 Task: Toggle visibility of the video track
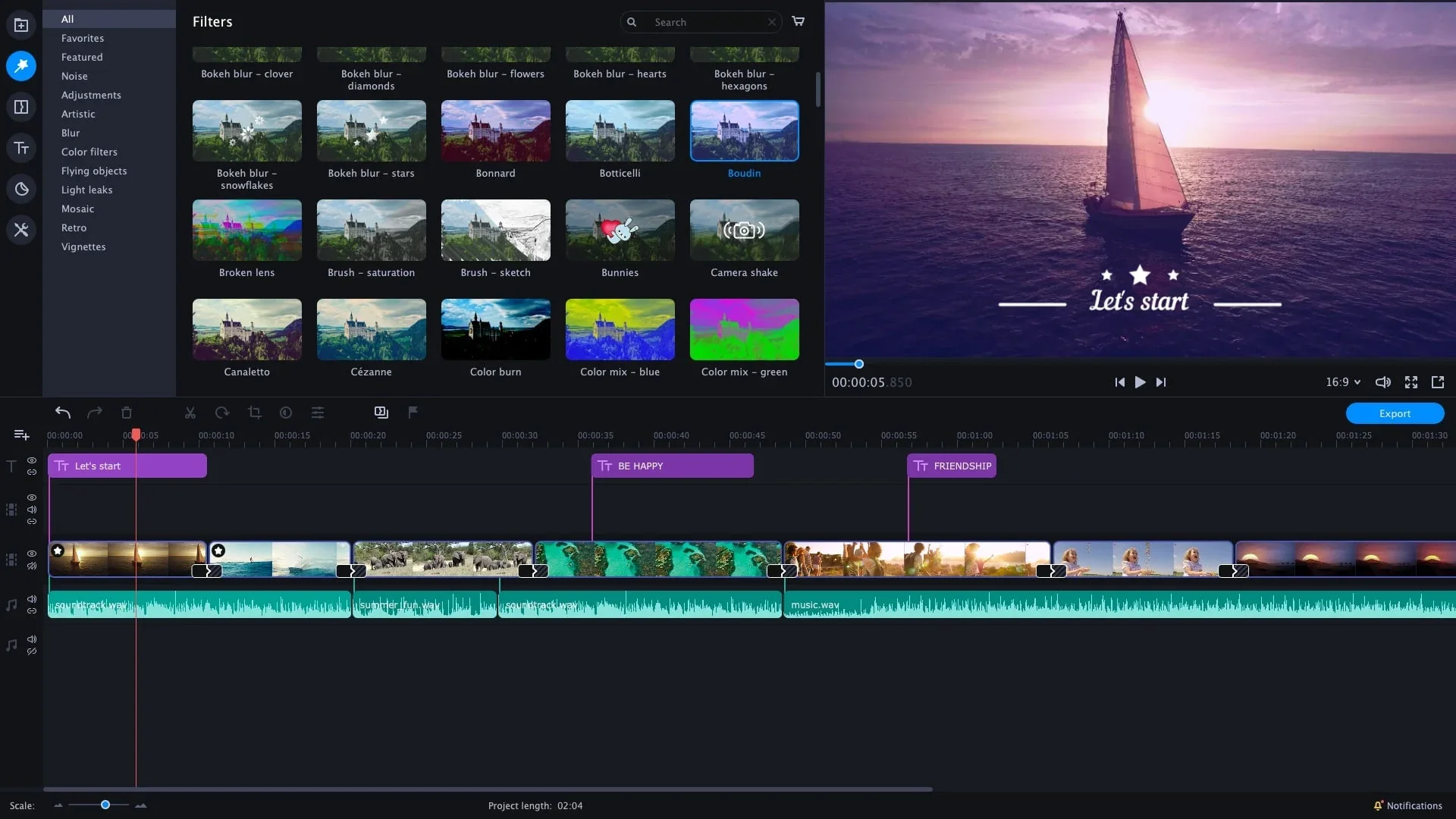tap(31, 554)
